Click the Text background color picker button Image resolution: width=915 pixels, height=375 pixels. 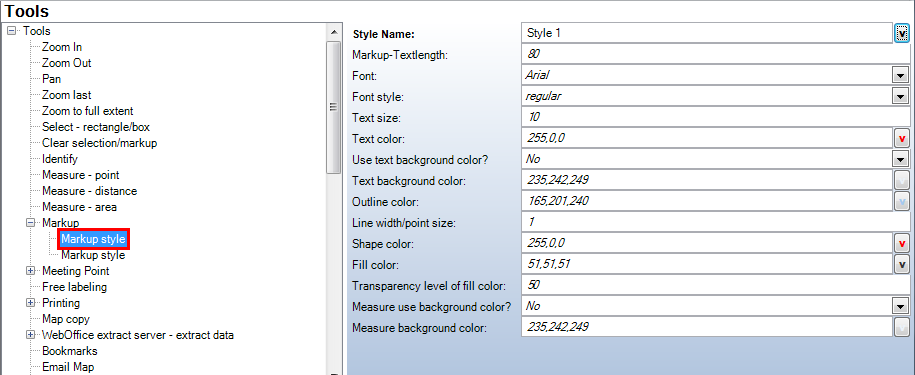pos(902,180)
